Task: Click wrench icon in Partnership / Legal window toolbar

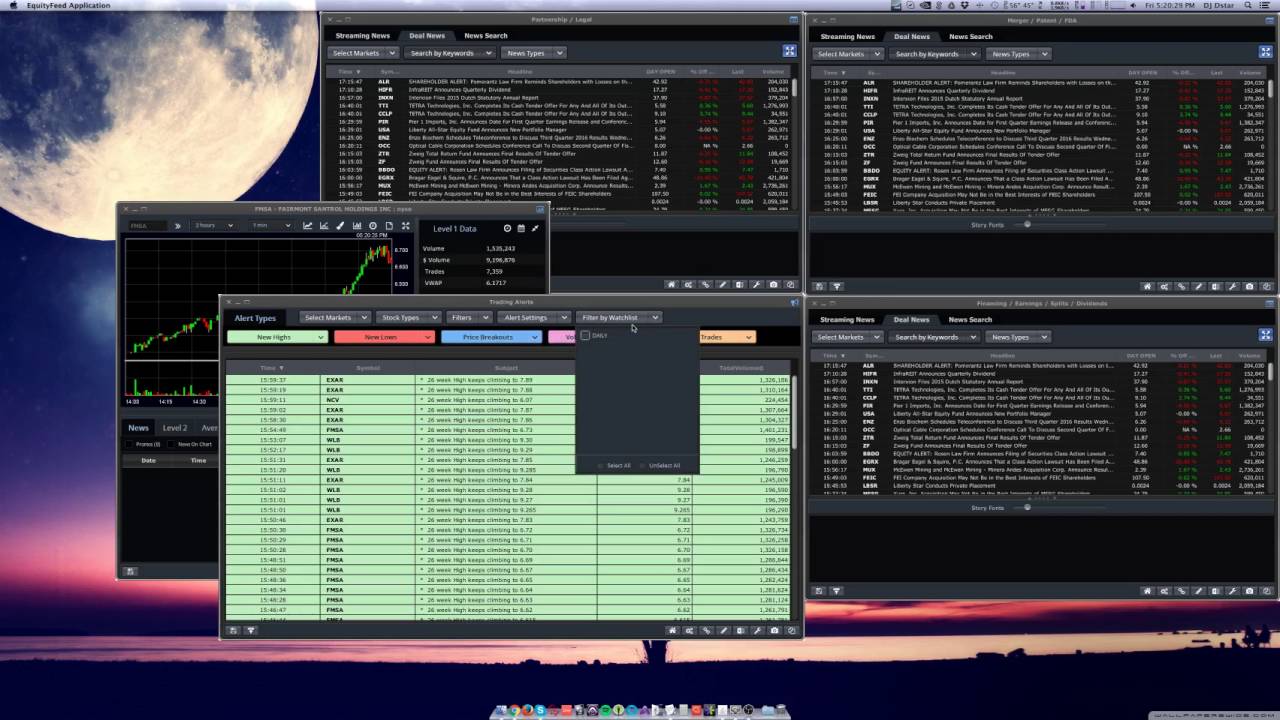Action: [x=757, y=284]
